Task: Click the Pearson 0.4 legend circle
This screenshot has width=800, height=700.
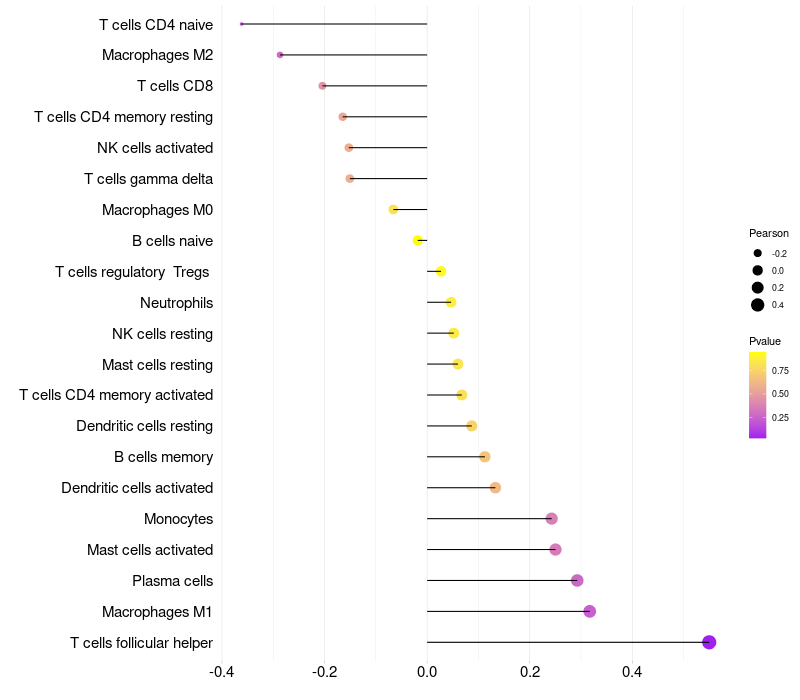Action: click(x=758, y=305)
